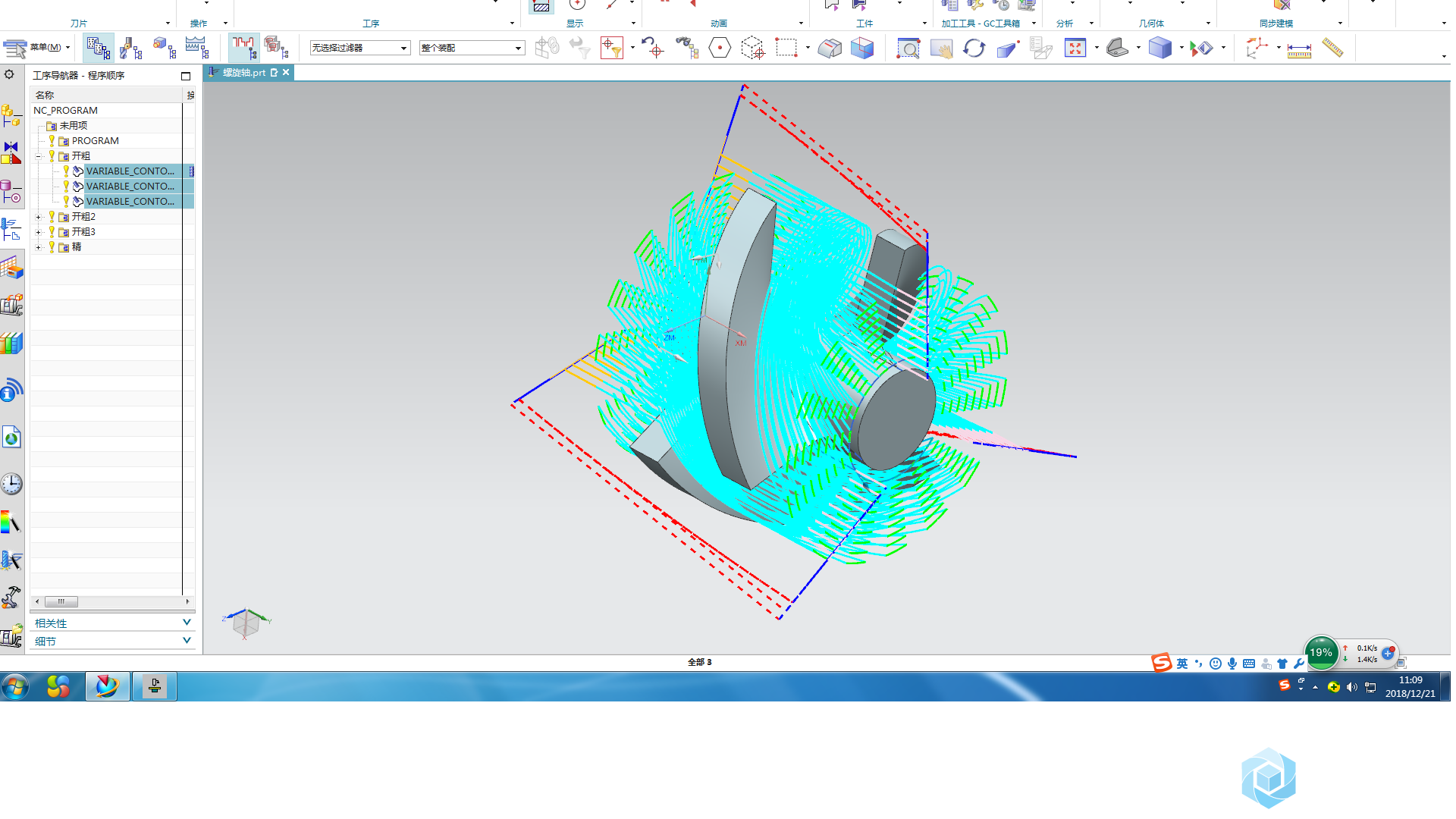Switch to Machine Tool view icon
Image resolution: width=1456 pixels, height=819 pixels.
[131, 49]
